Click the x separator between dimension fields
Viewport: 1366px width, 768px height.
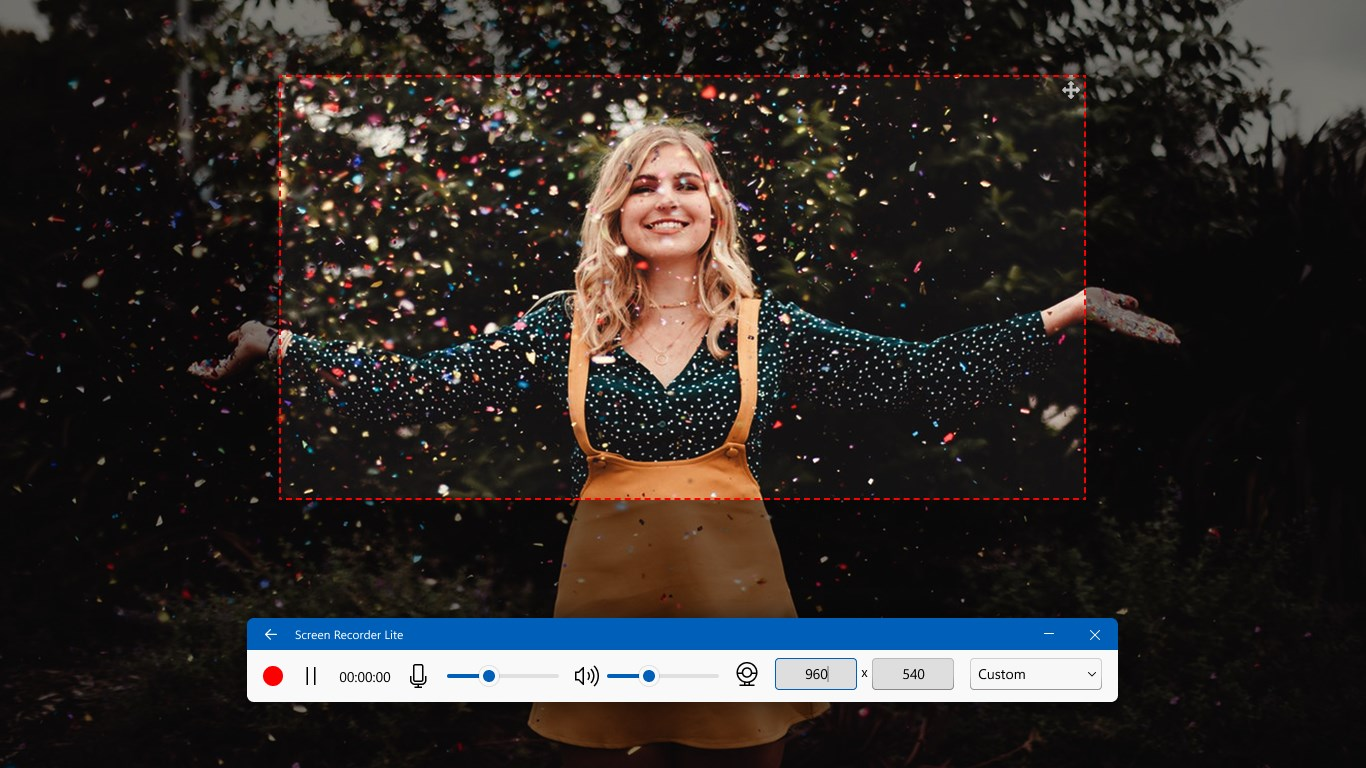(863, 675)
